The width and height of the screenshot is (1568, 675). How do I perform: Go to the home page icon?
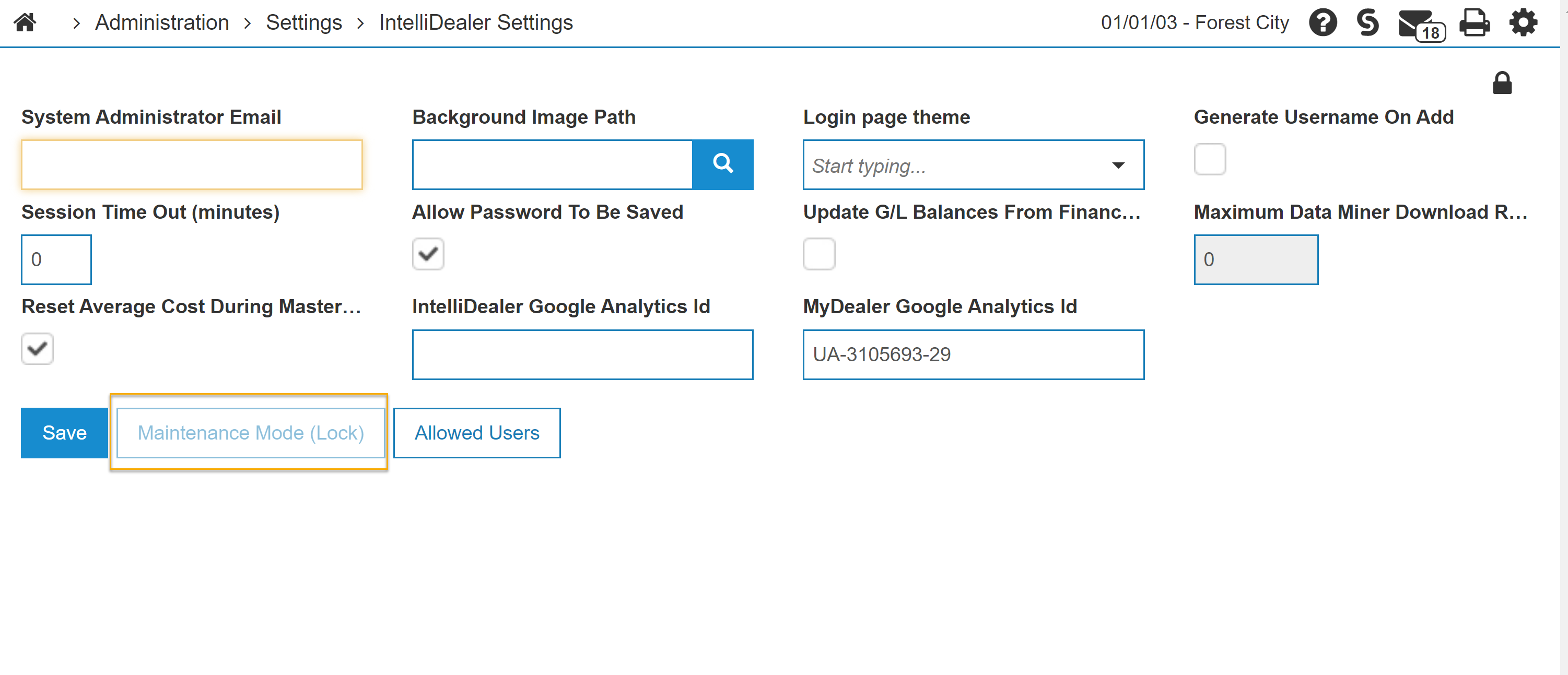(26, 22)
